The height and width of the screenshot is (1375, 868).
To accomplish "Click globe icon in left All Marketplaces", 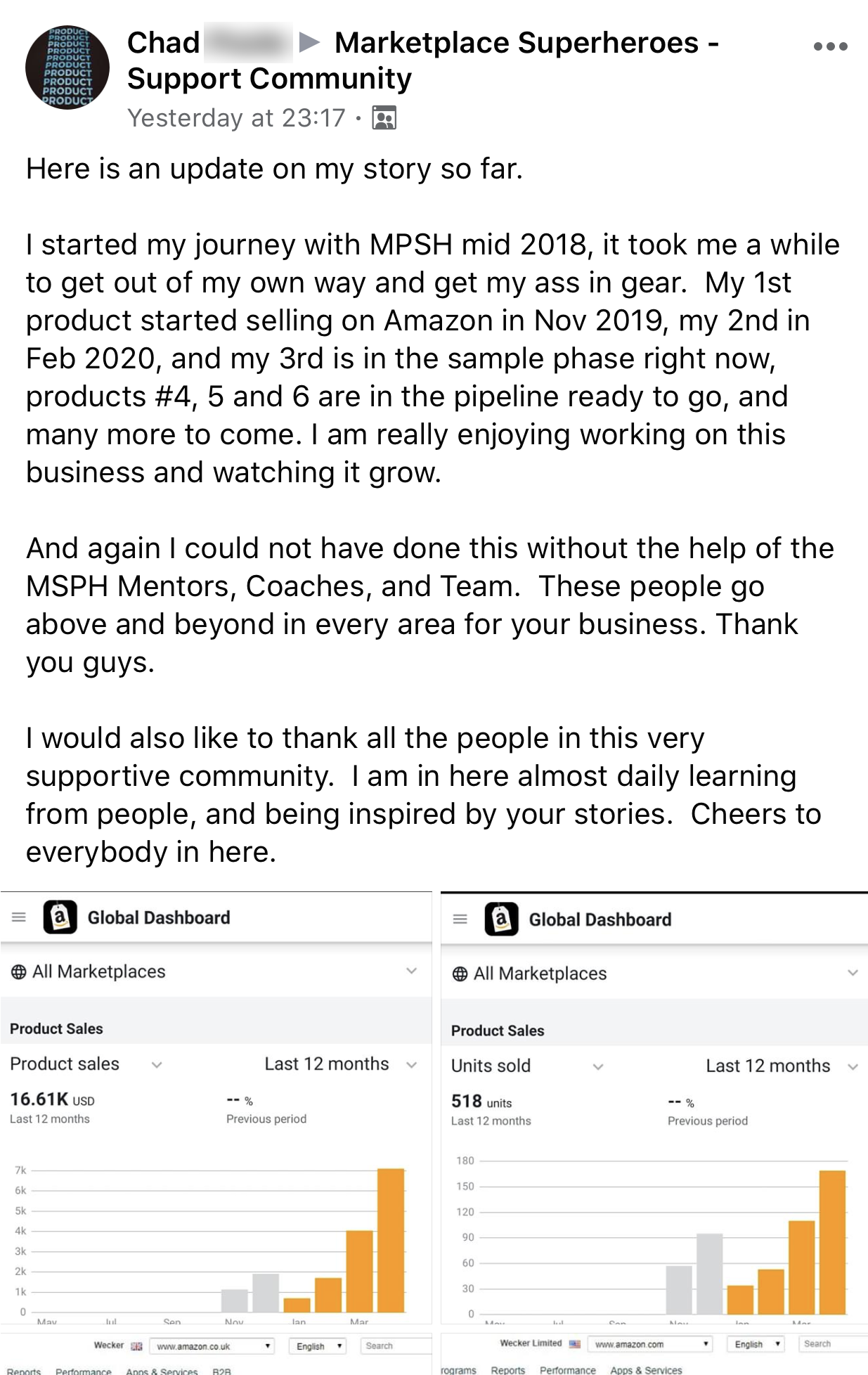I will pos(19,972).
